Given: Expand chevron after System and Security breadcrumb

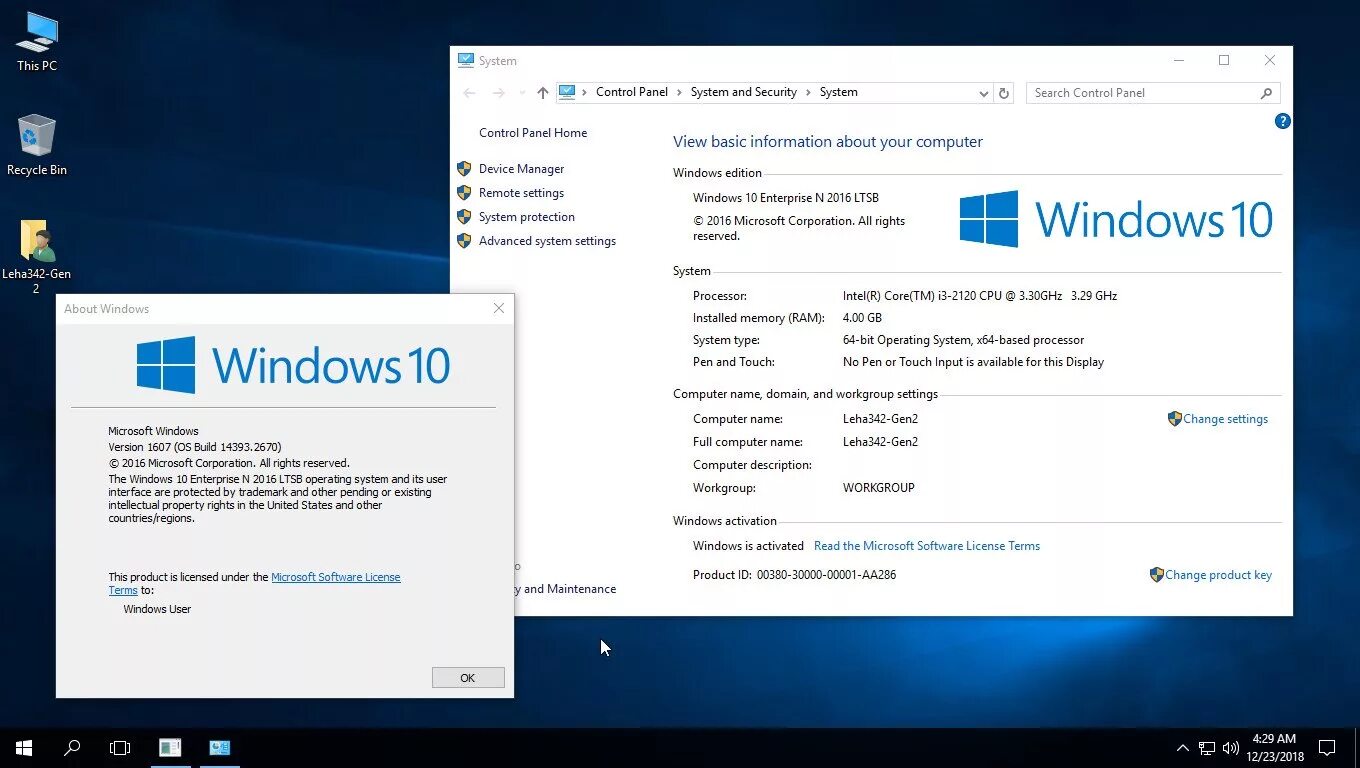Looking at the screenshot, I should point(808,92).
